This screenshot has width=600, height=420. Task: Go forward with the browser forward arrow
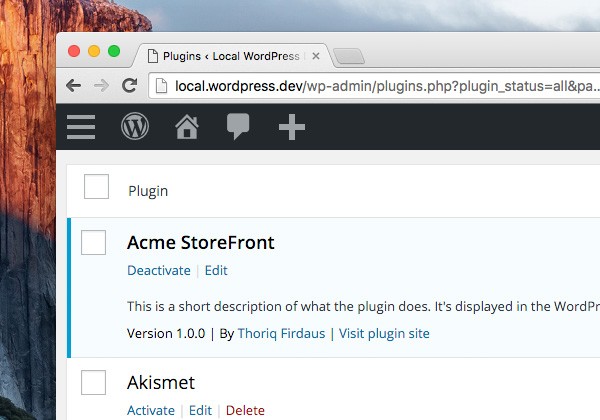tap(101, 85)
